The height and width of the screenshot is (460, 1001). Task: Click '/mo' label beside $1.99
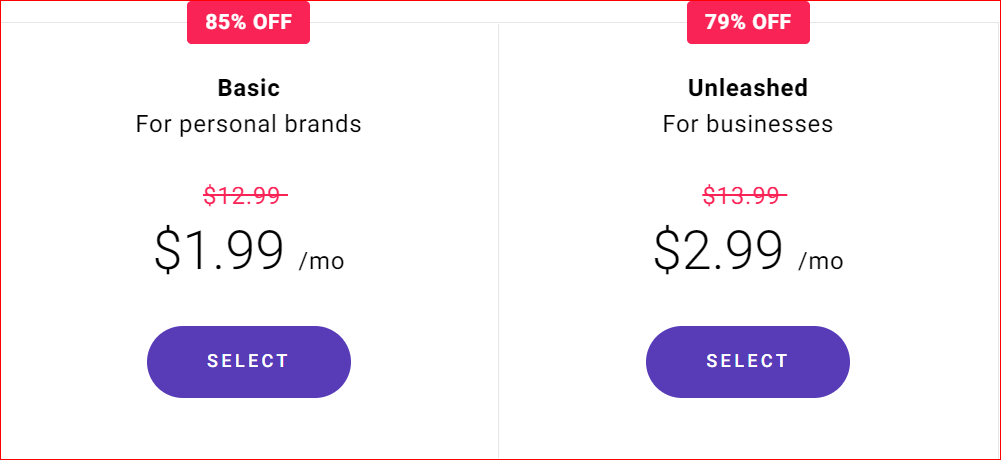pyautogui.click(x=321, y=262)
